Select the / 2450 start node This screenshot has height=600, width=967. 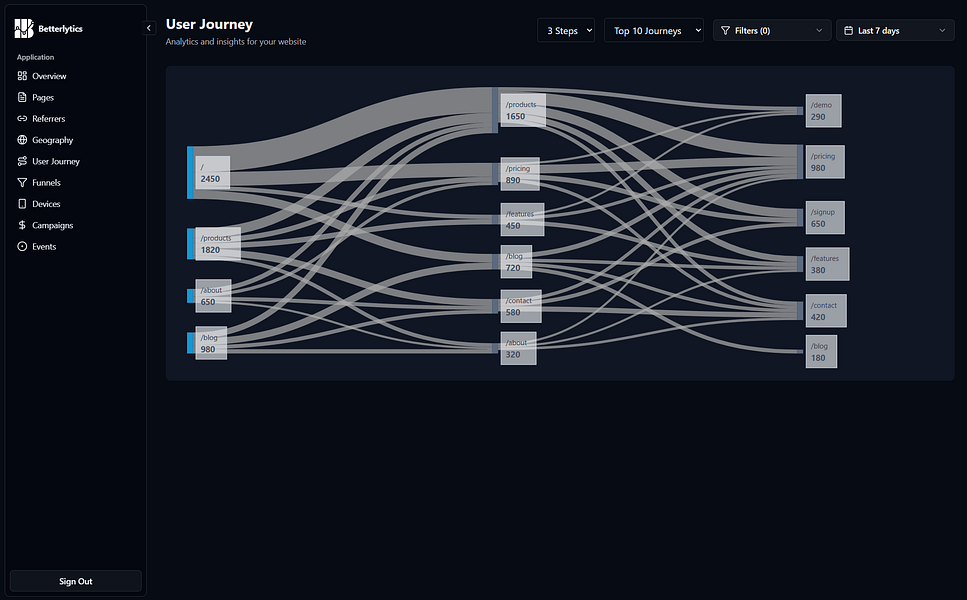pyautogui.click(x=212, y=173)
